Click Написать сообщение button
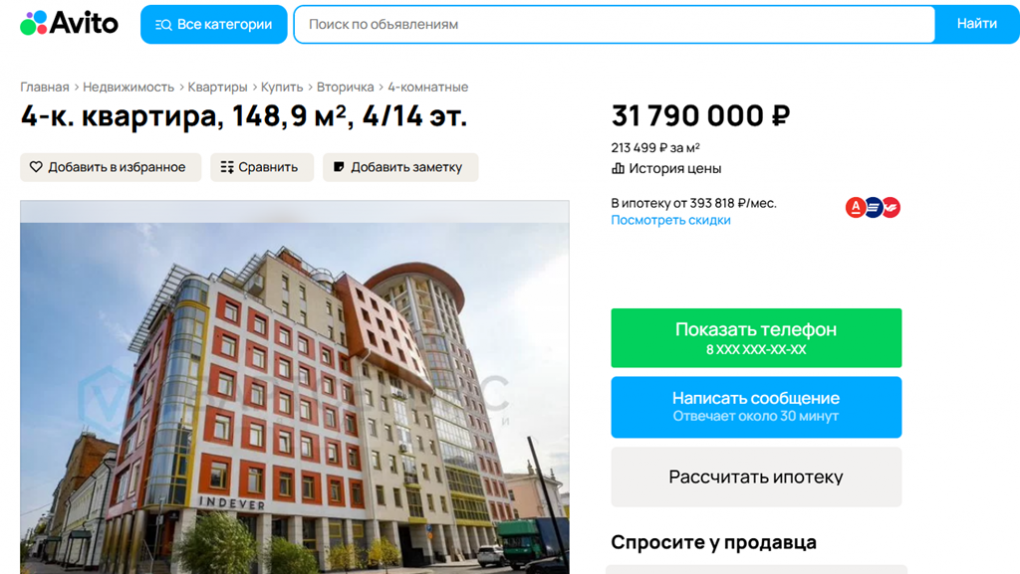1020x574 pixels. click(x=756, y=407)
